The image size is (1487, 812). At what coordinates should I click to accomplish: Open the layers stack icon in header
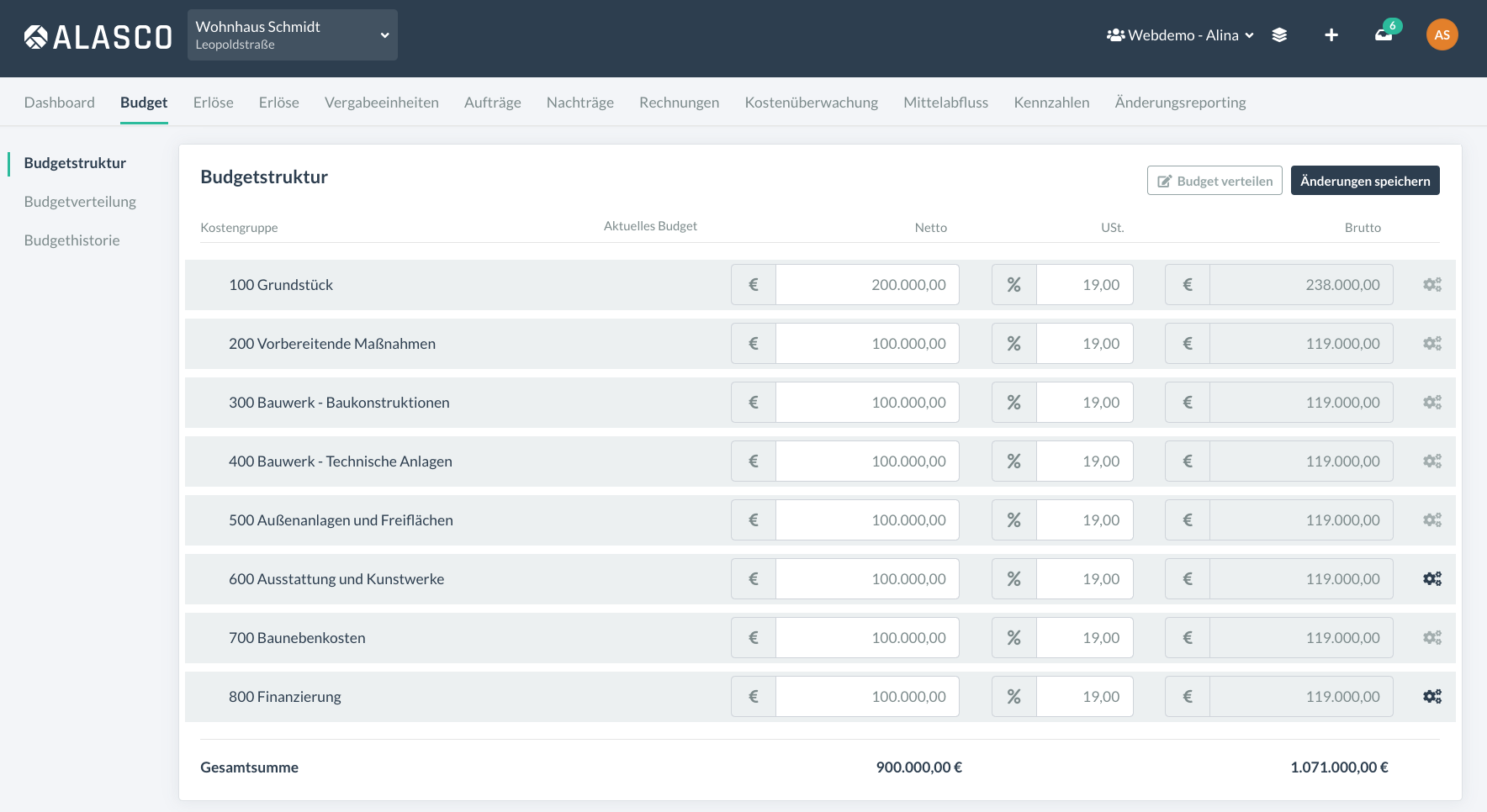click(1279, 35)
